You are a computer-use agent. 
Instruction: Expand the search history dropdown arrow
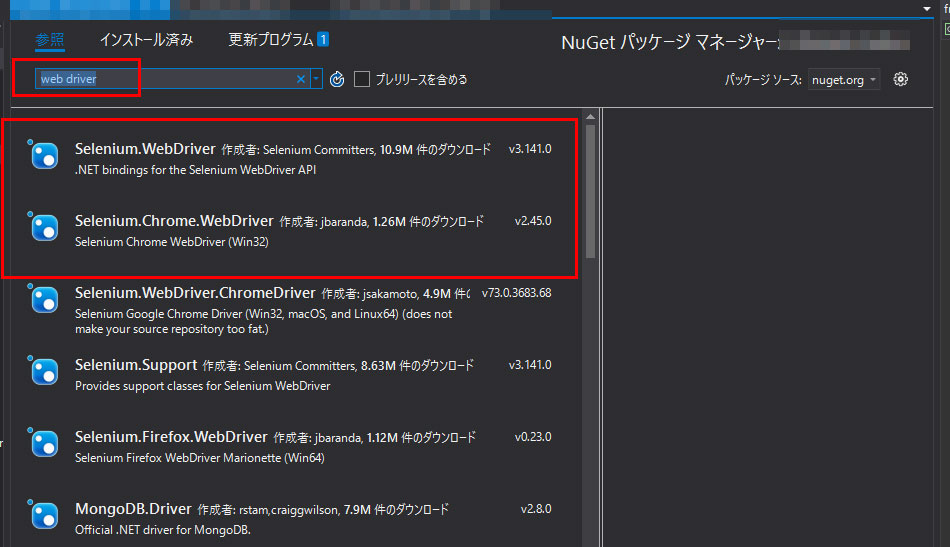pos(316,79)
